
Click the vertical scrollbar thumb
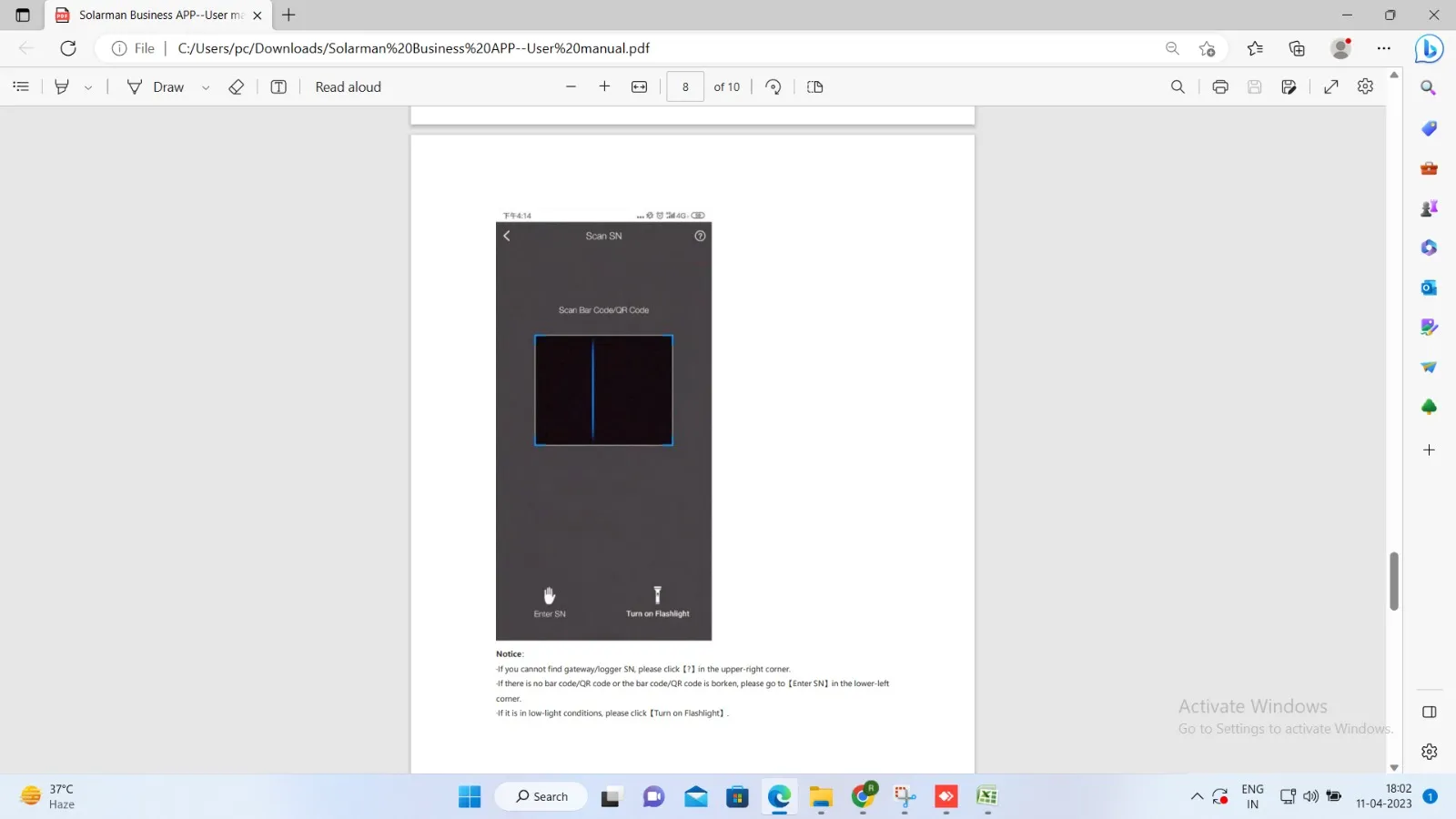coord(1393,581)
